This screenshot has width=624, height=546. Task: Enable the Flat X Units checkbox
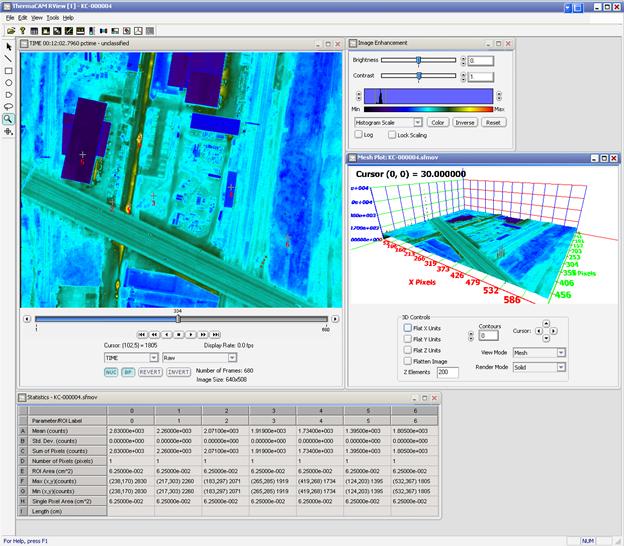click(x=408, y=327)
